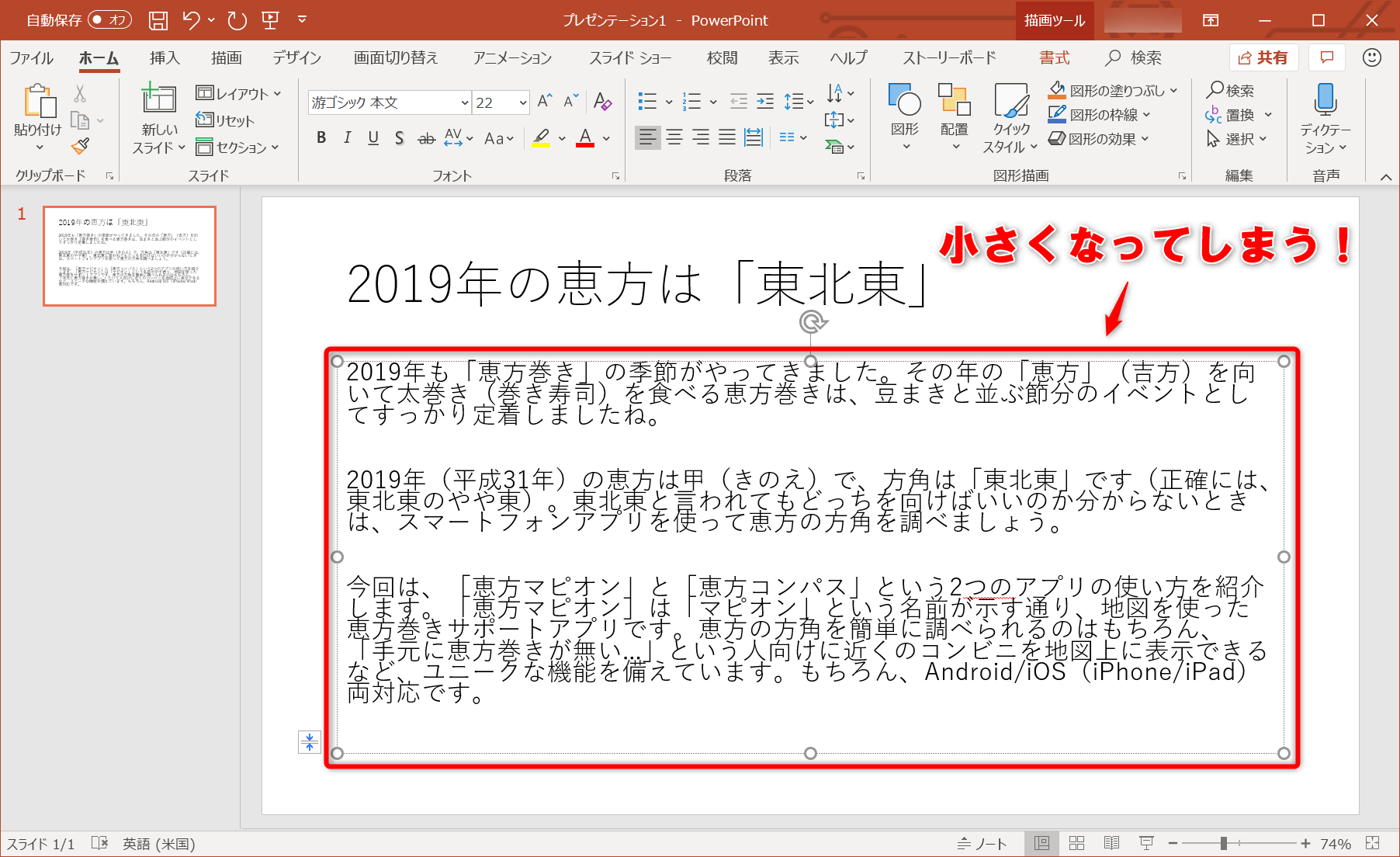Image resolution: width=1400 pixels, height=857 pixels.
Task: Toggle Bold formatting
Action: tap(321, 138)
